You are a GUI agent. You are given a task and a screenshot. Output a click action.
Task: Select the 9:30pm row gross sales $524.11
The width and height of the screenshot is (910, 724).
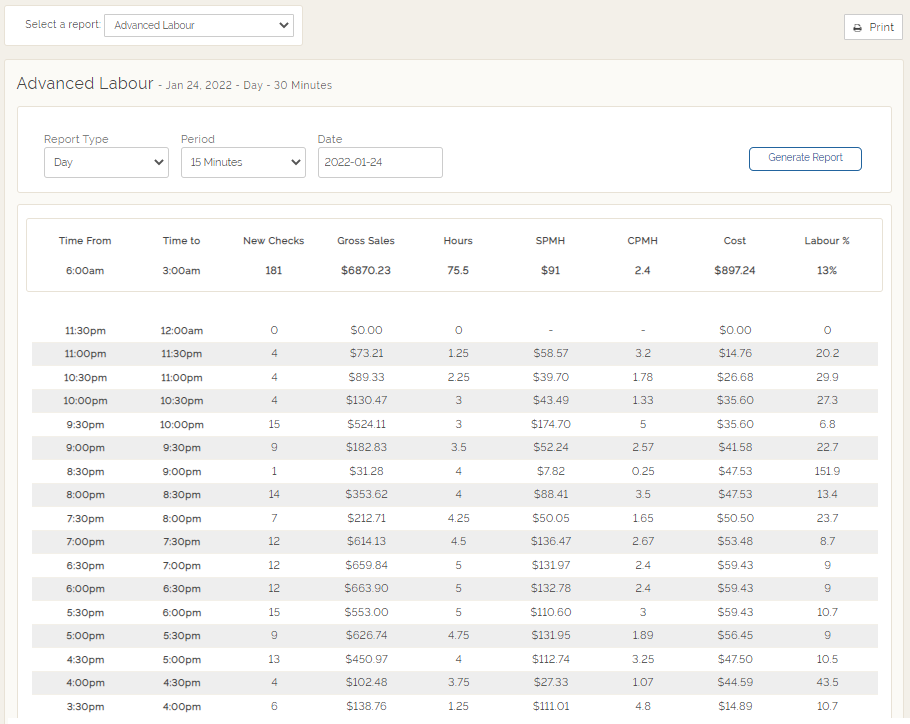pyautogui.click(x=366, y=424)
